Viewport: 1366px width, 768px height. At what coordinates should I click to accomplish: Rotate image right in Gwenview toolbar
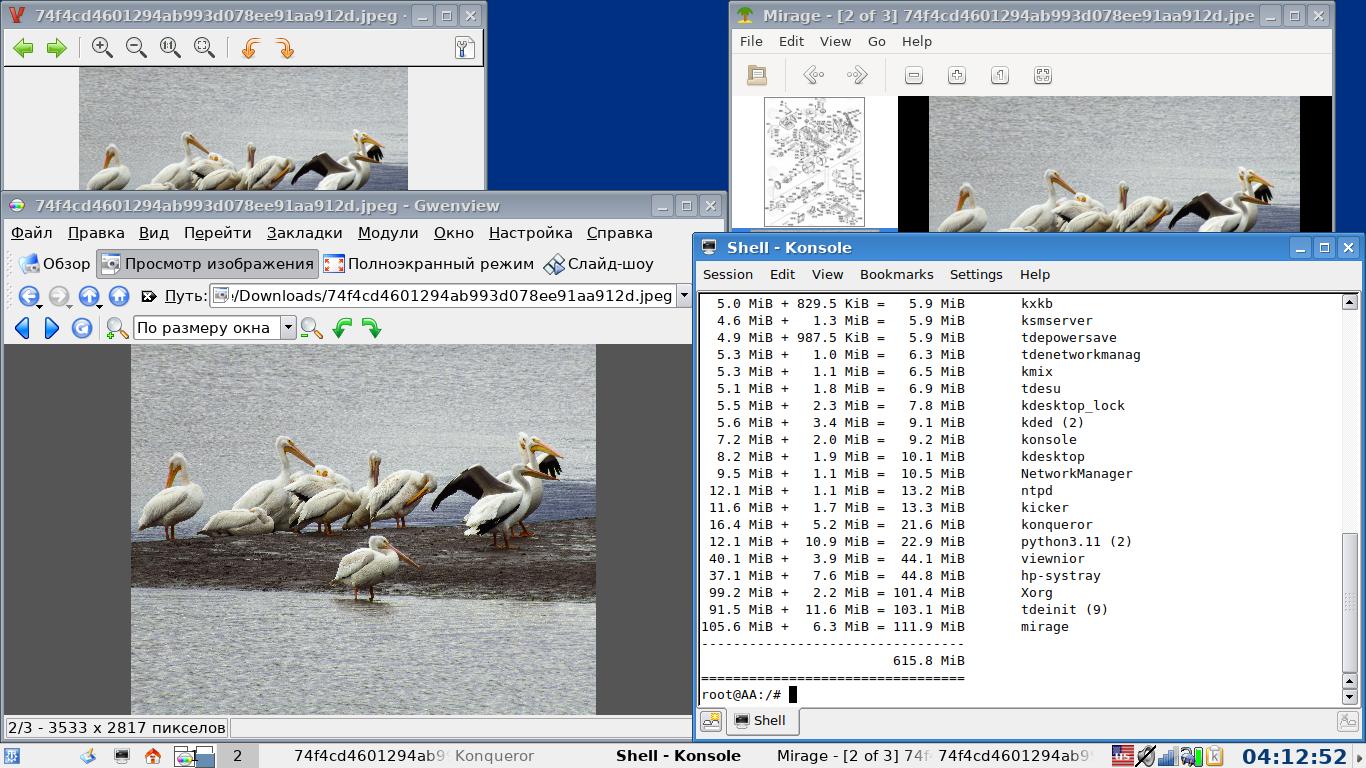point(371,328)
